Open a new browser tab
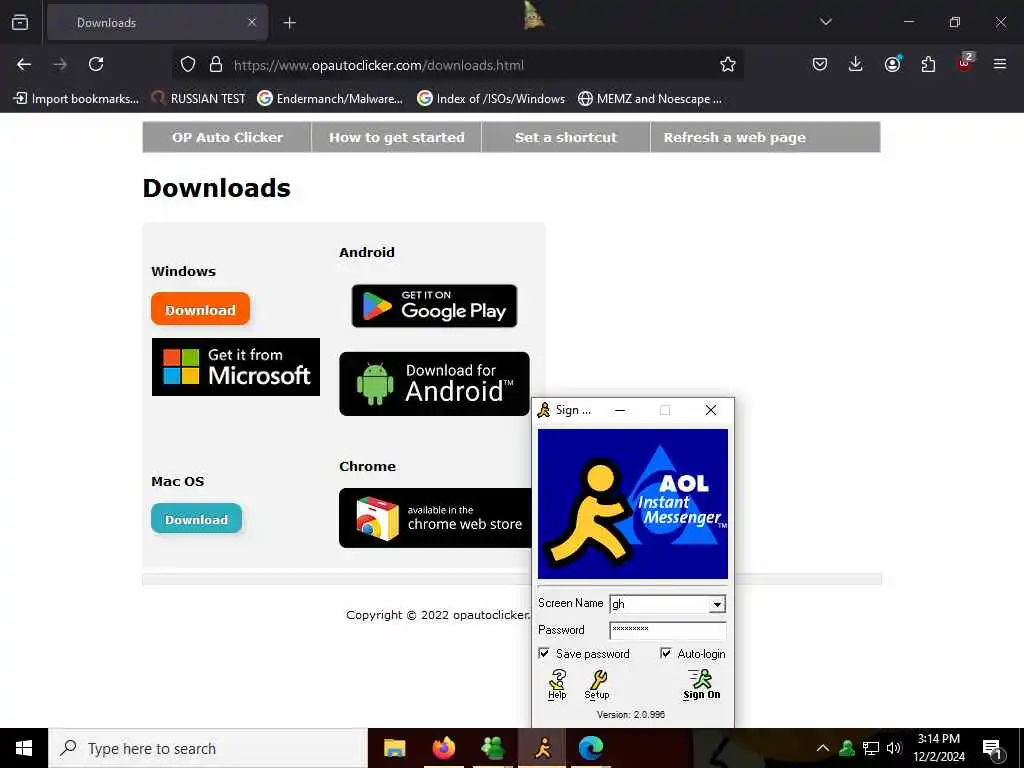Screen dimensions: 1024x768 click(x=290, y=23)
